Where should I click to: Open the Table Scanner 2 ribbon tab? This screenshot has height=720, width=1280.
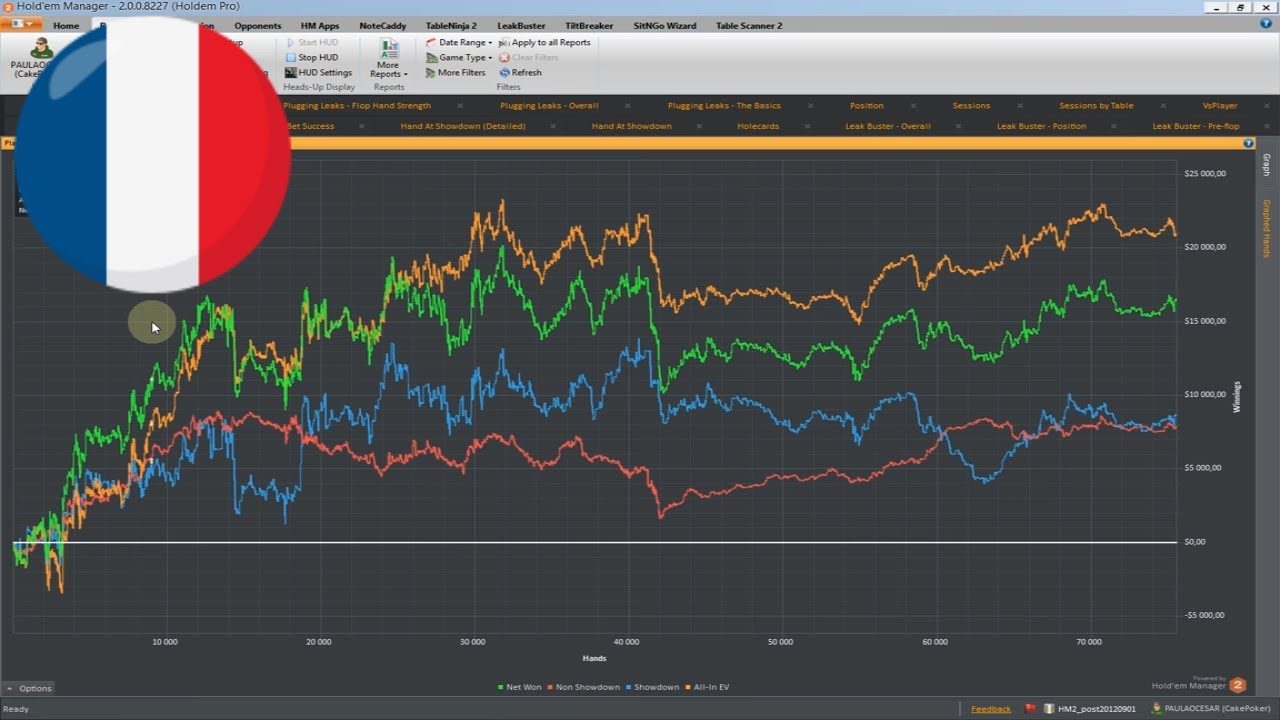coord(749,26)
